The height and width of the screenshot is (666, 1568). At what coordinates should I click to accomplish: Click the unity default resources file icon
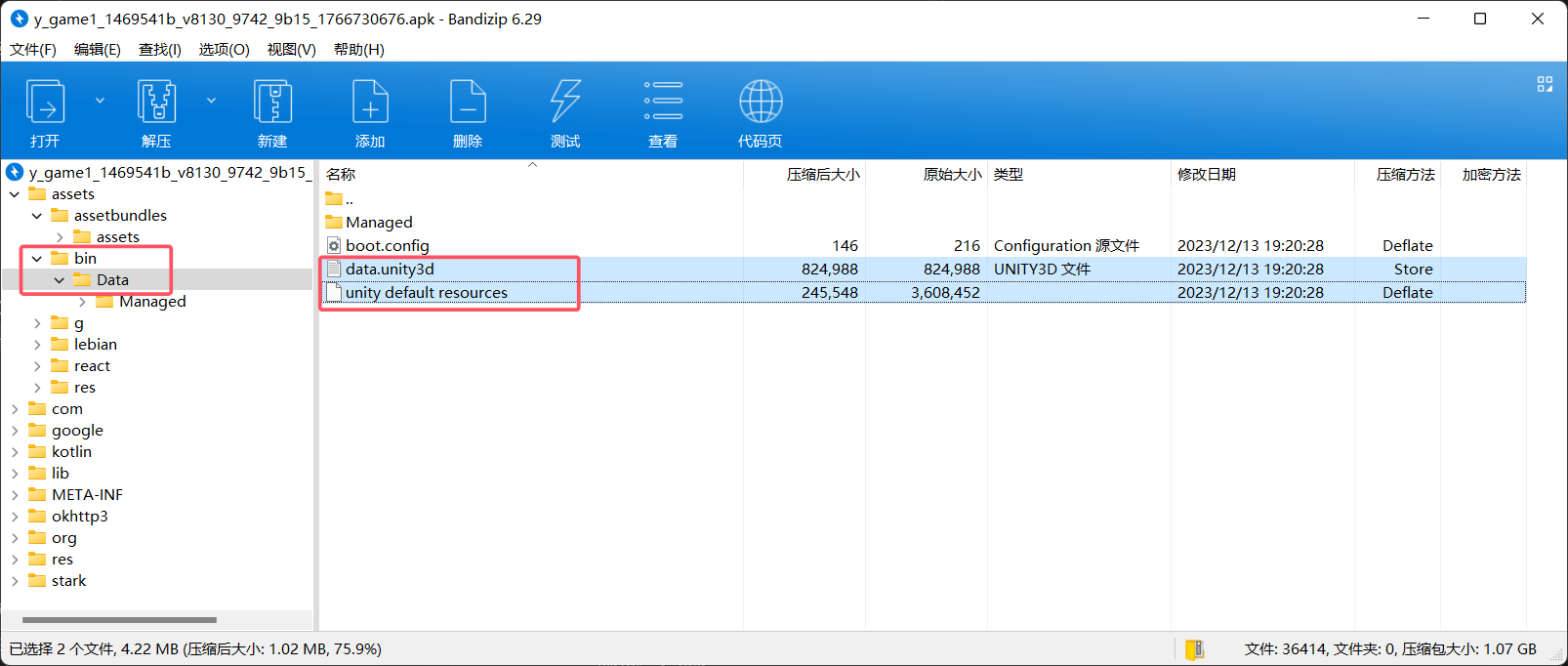(x=334, y=293)
